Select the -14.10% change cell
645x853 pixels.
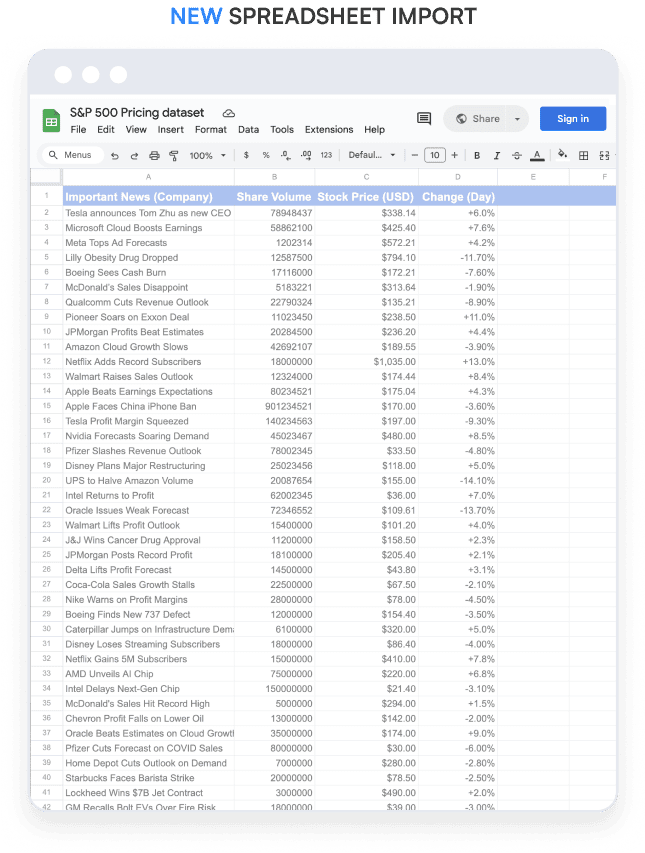click(458, 480)
